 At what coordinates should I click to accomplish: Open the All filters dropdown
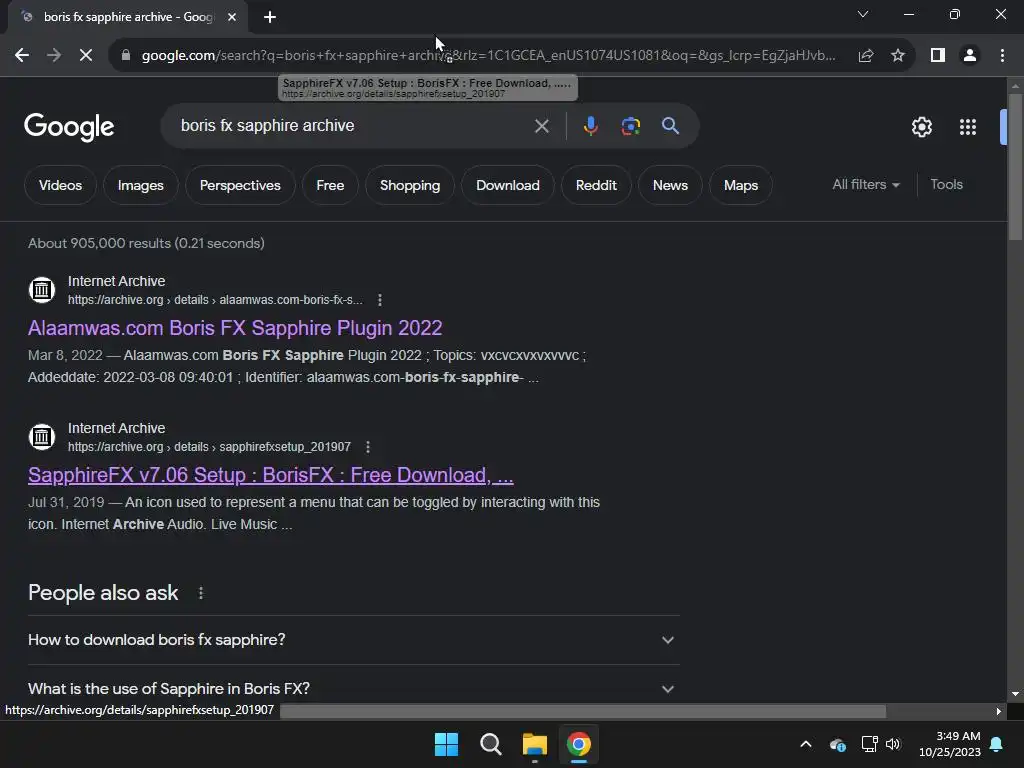[865, 185]
